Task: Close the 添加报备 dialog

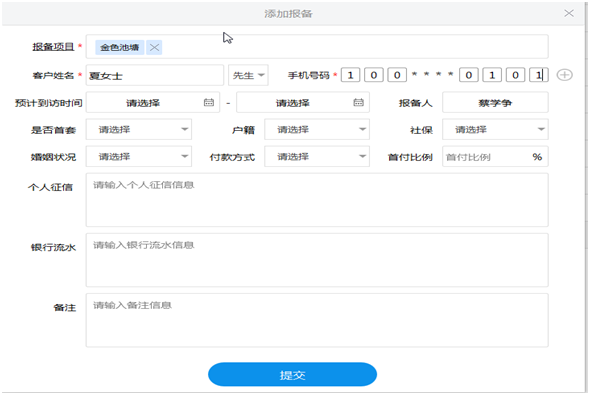Action: (x=569, y=14)
